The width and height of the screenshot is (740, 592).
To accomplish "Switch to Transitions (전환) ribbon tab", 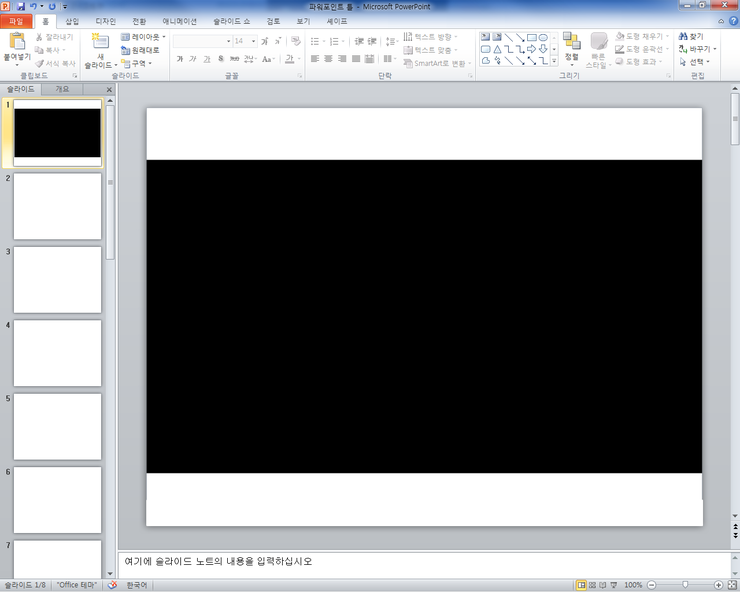I will (139, 21).
